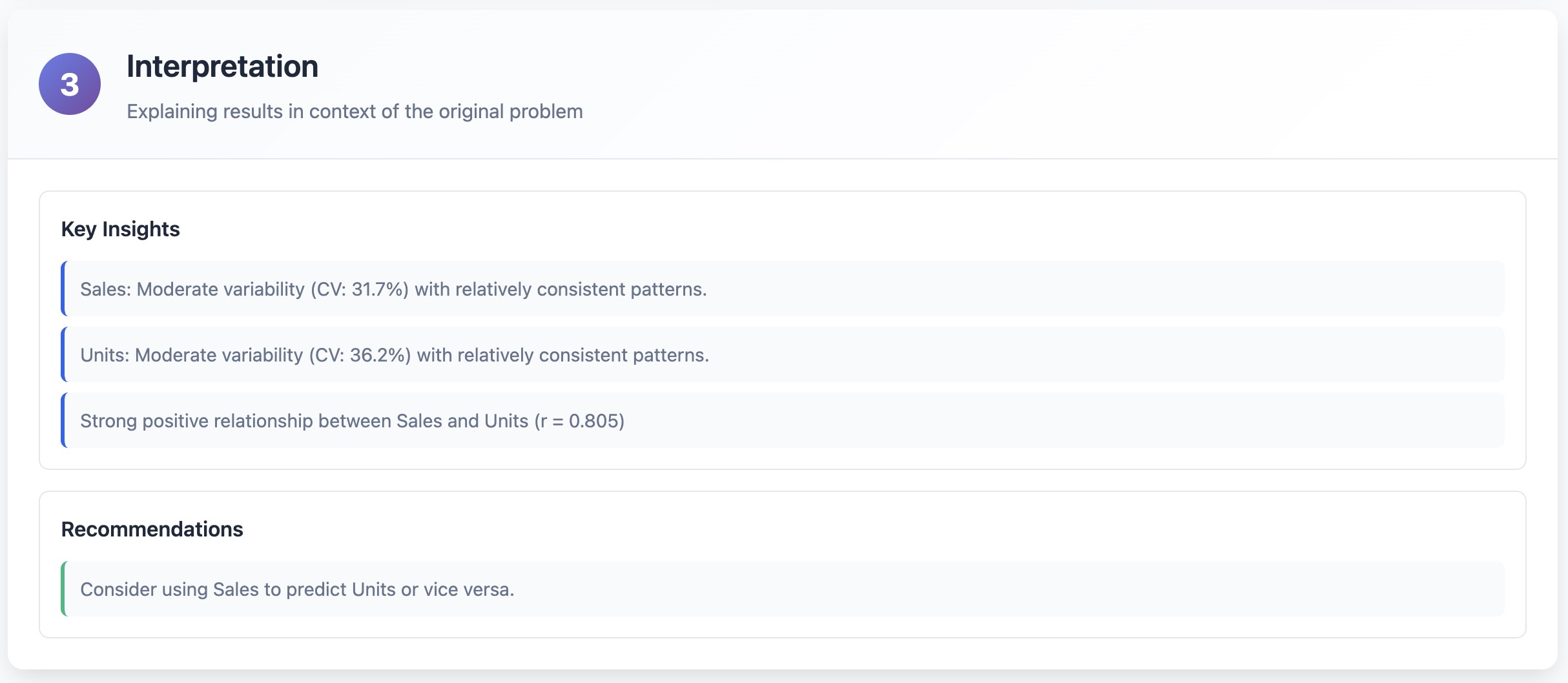Click the Sales moderate variability insight
This screenshot has width=1568, height=683.
(393, 289)
